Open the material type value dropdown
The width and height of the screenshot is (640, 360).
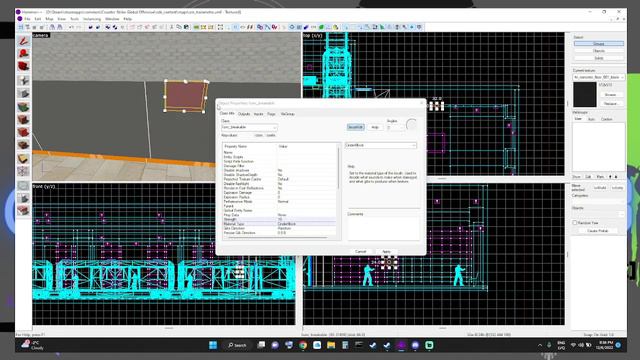(x=381, y=145)
